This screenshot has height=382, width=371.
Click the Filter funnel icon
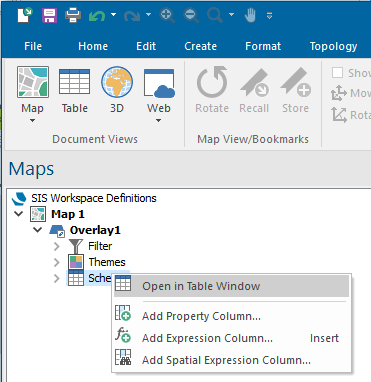click(76, 246)
